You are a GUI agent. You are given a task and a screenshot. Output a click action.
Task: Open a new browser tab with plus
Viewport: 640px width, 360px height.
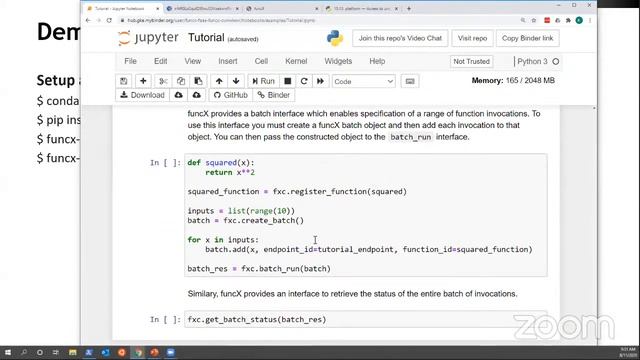point(409,8)
